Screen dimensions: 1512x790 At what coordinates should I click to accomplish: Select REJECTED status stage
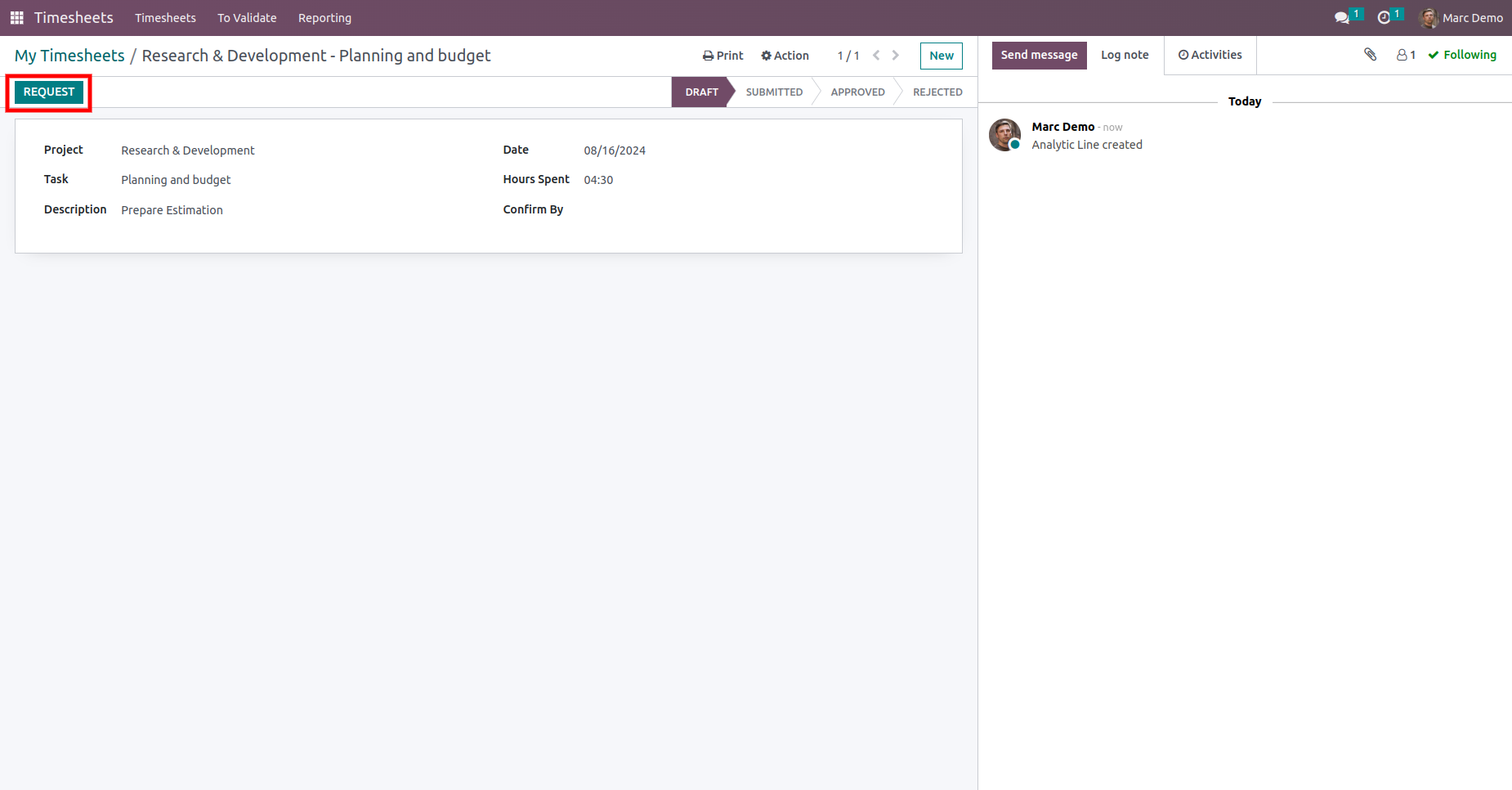coord(937,92)
